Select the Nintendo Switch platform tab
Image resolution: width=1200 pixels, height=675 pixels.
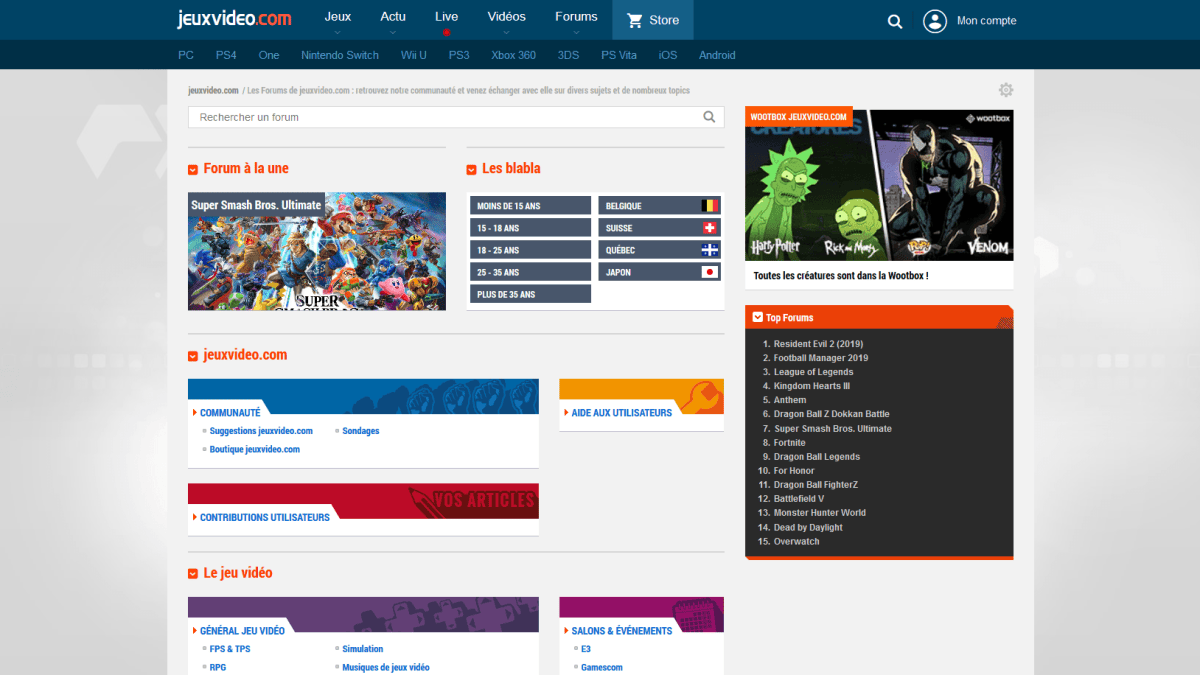340,55
